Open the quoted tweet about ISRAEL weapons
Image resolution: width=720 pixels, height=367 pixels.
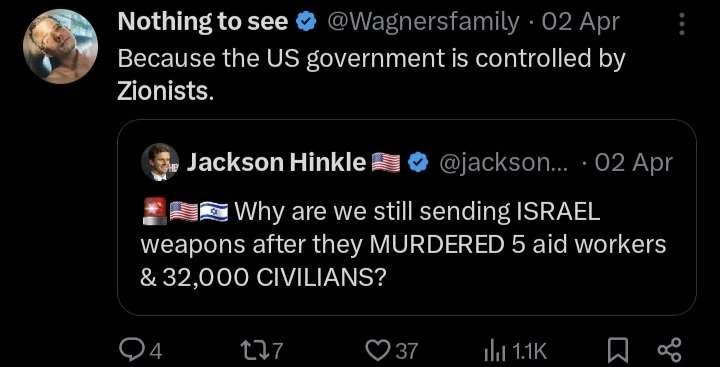click(407, 218)
